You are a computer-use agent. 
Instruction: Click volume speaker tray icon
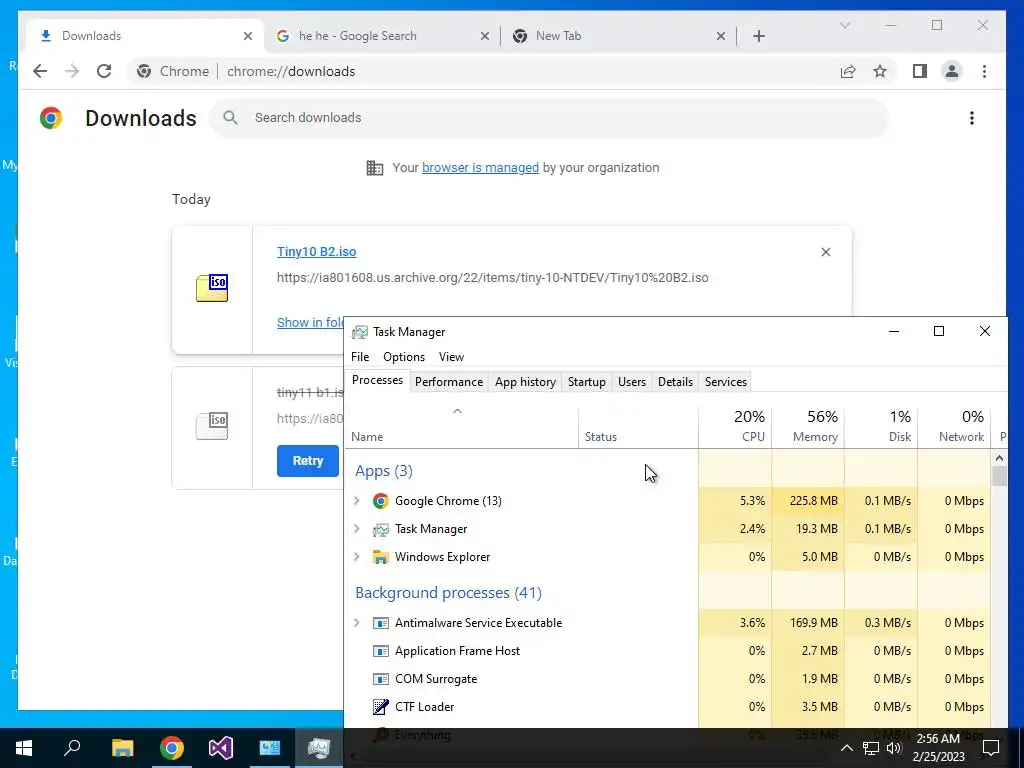click(894, 748)
